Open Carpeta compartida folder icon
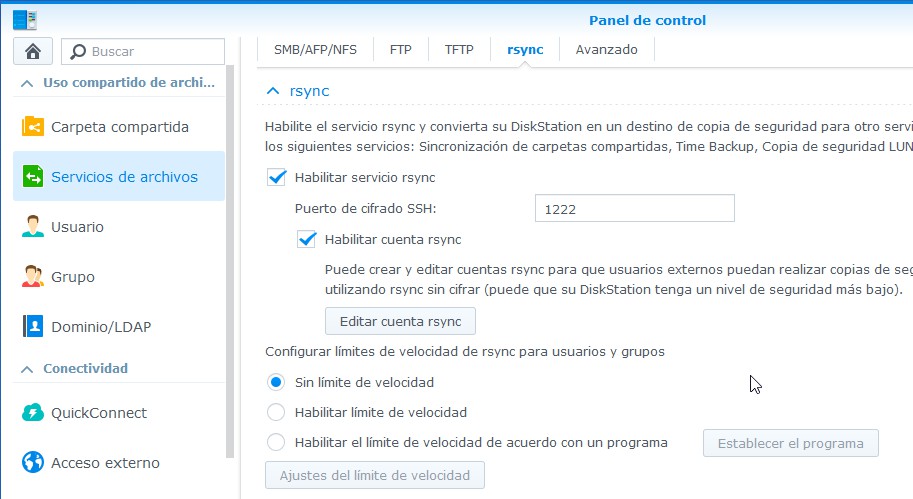The height and width of the screenshot is (499, 913). click(33, 127)
